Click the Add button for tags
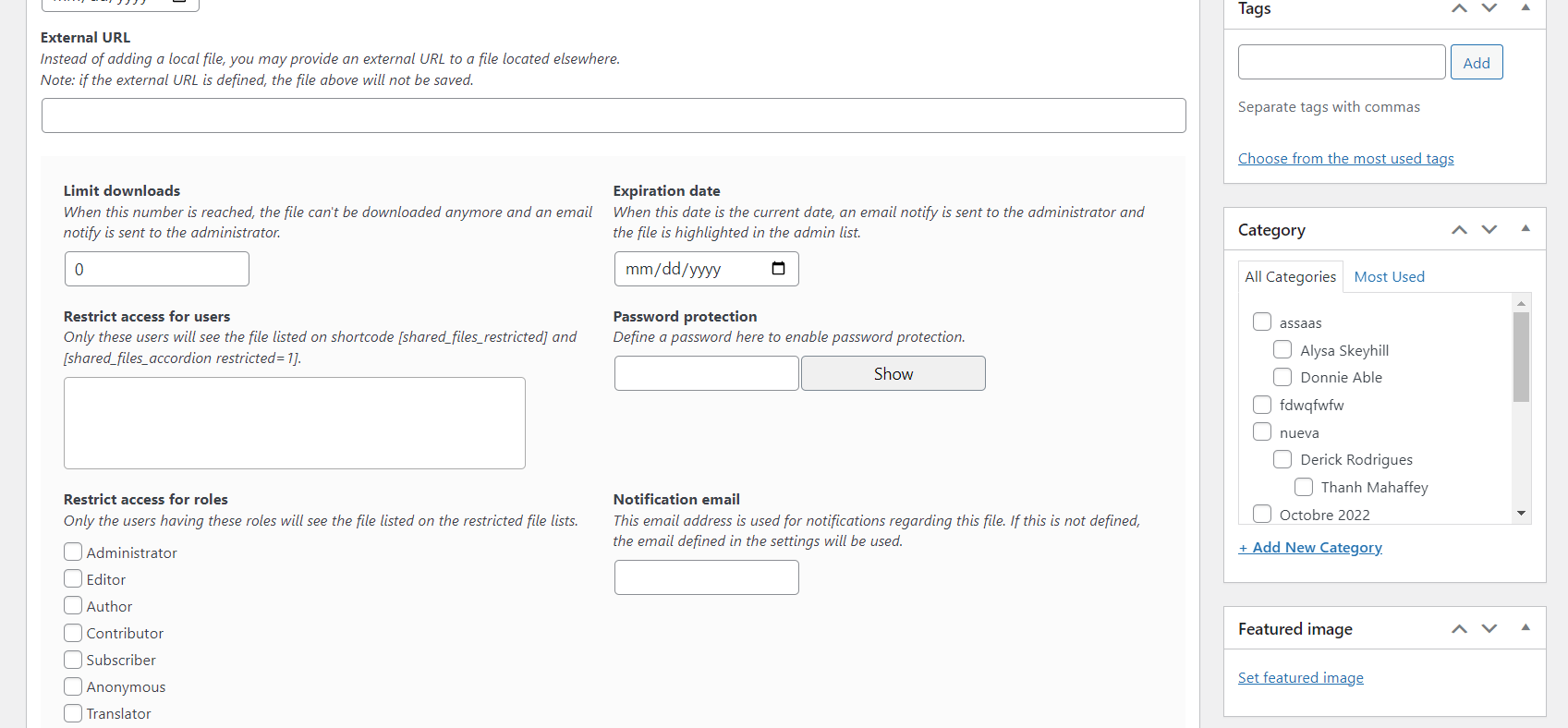Image resolution: width=1568 pixels, height=728 pixels. coord(1477,62)
